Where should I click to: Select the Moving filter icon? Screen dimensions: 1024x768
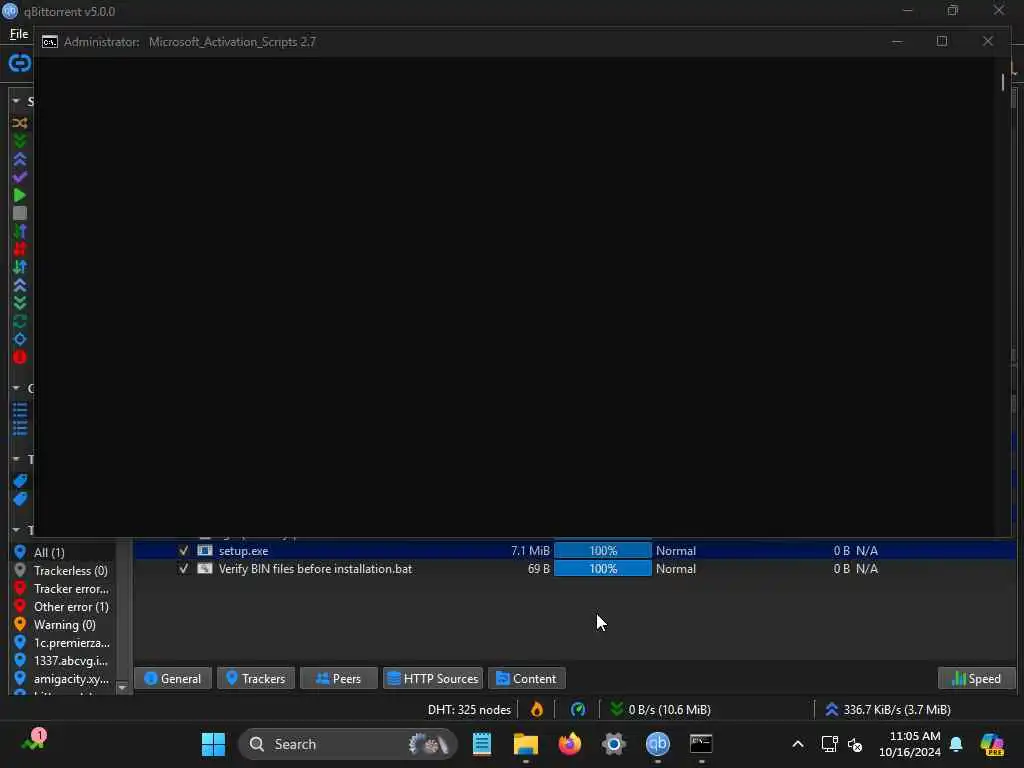tap(20, 339)
